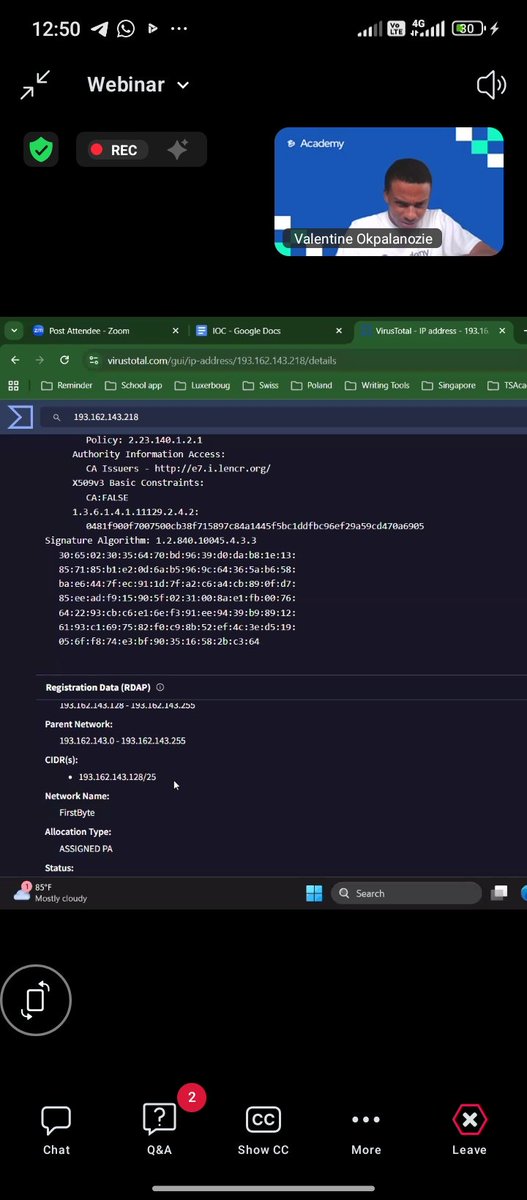Image resolution: width=527 pixels, height=1200 pixels.
Task: Click the browser forward arrow
Action: (40, 360)
